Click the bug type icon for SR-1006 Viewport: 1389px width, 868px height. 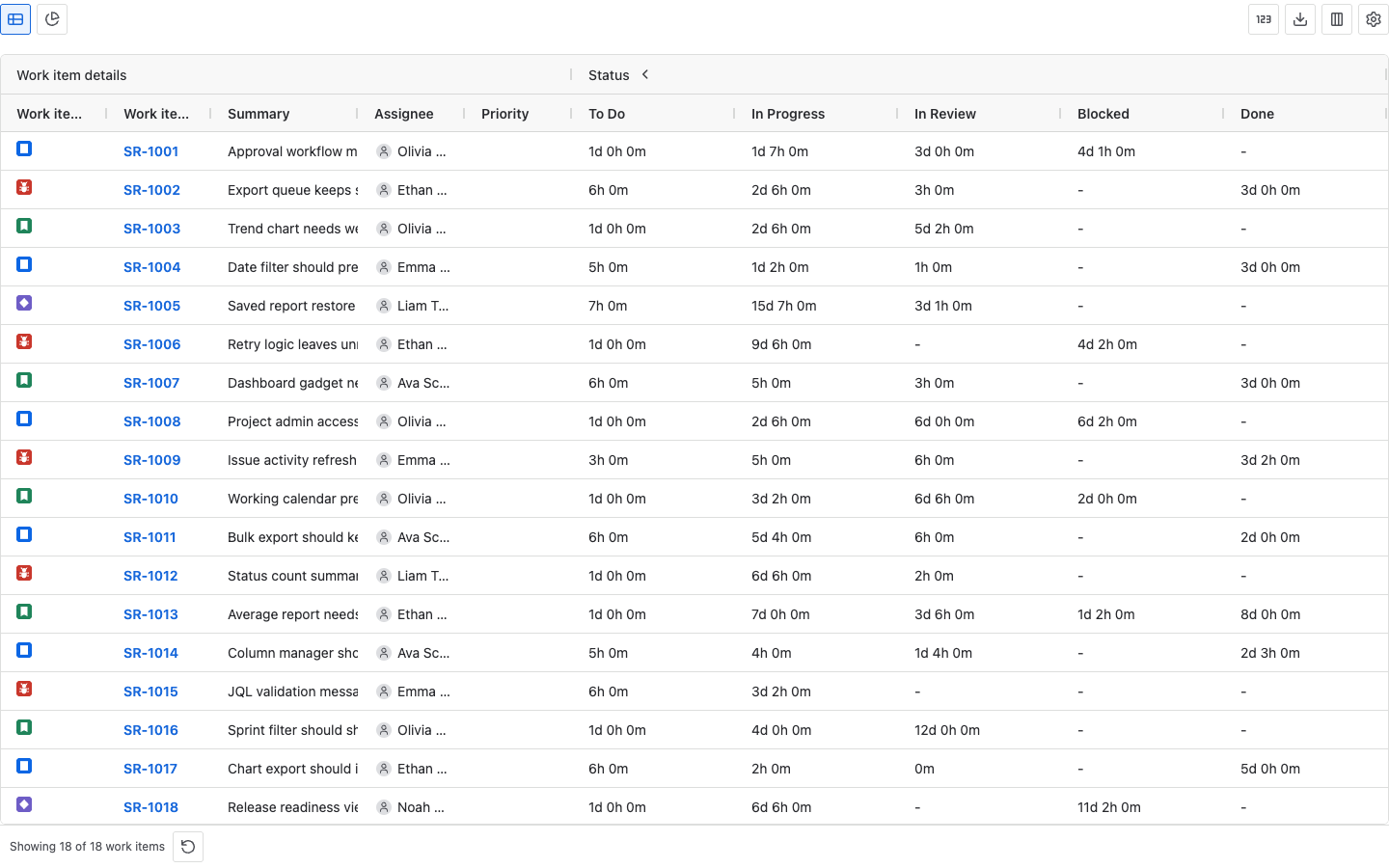24,341
